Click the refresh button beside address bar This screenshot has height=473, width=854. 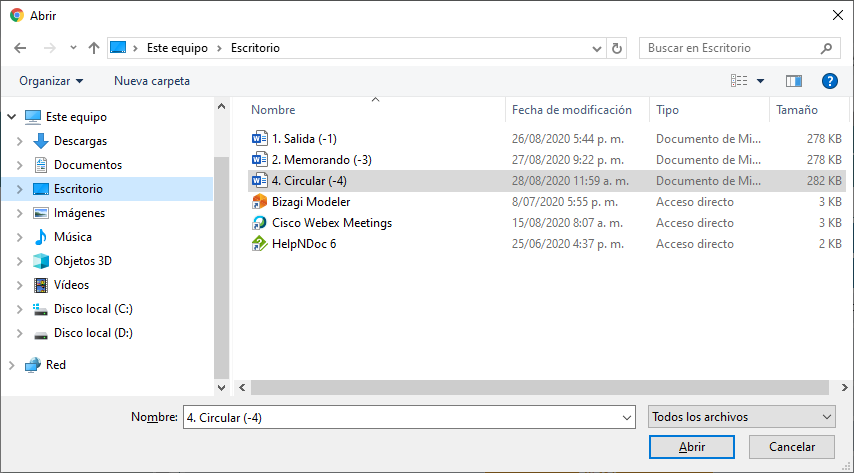pyautogui.click(x=617, y=48)
